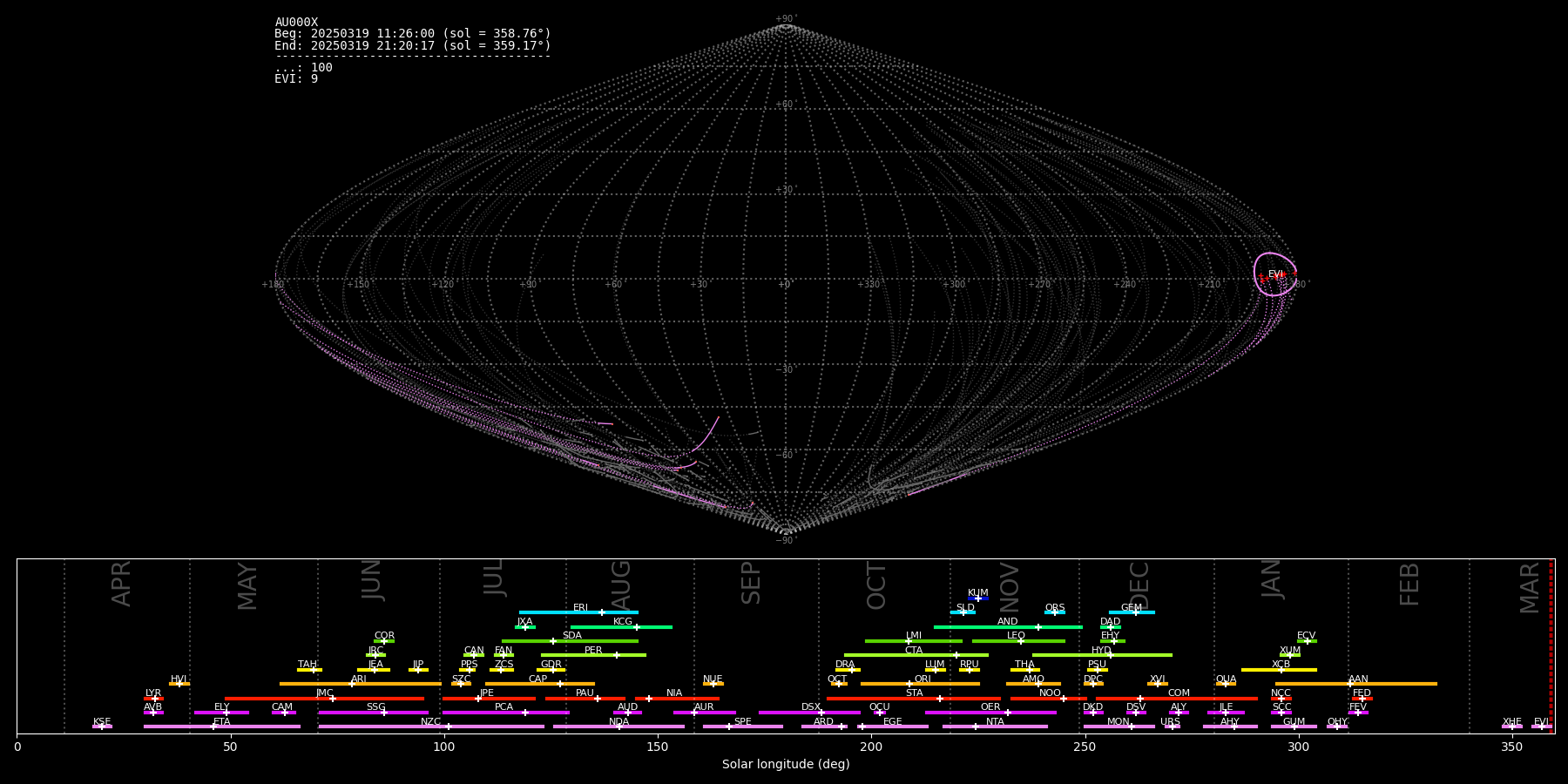
Task: Click the OCT month label
Action: coord(876,585)
